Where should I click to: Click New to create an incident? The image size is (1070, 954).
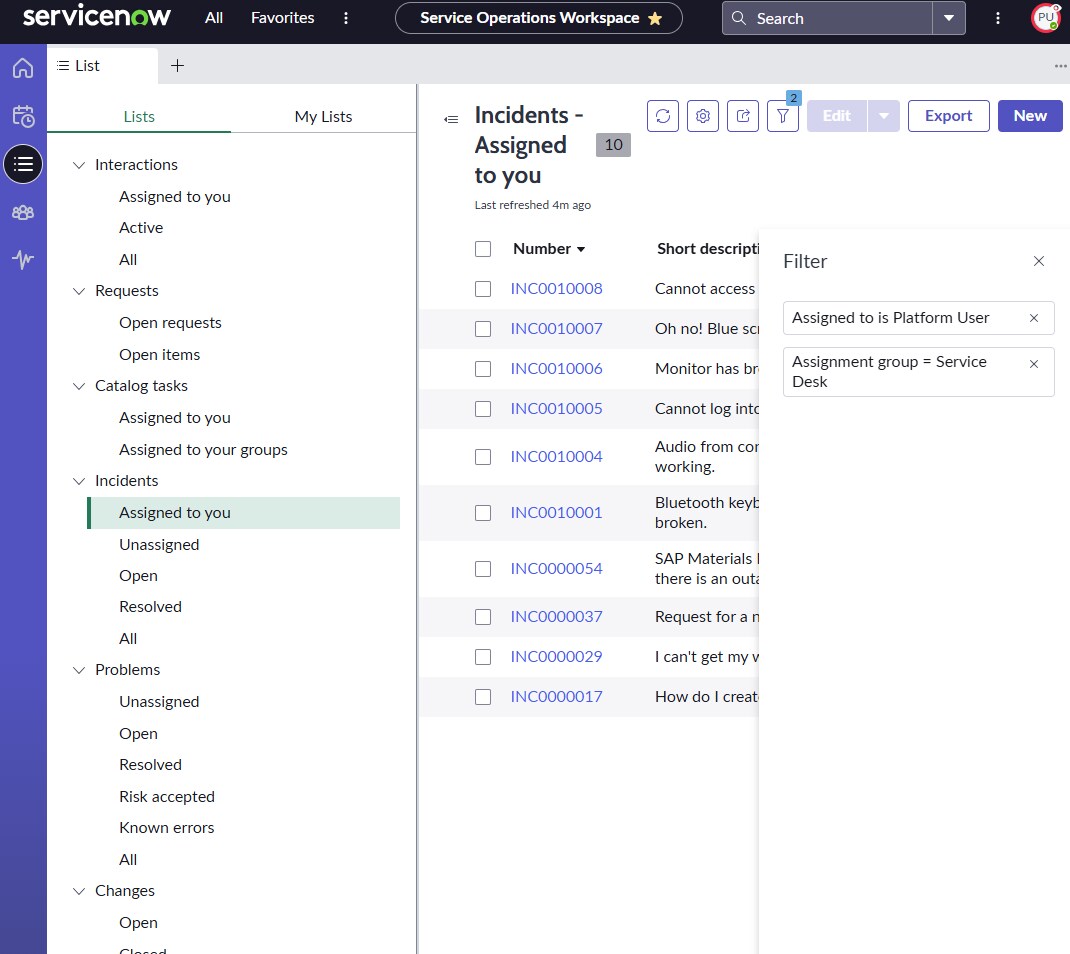click(x=1029, y=115)
